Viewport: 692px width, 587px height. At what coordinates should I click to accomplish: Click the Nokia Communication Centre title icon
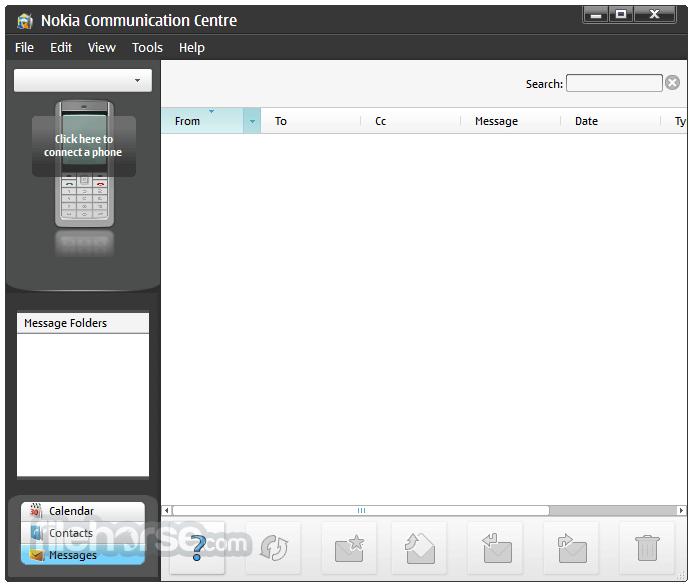[25, 21]
